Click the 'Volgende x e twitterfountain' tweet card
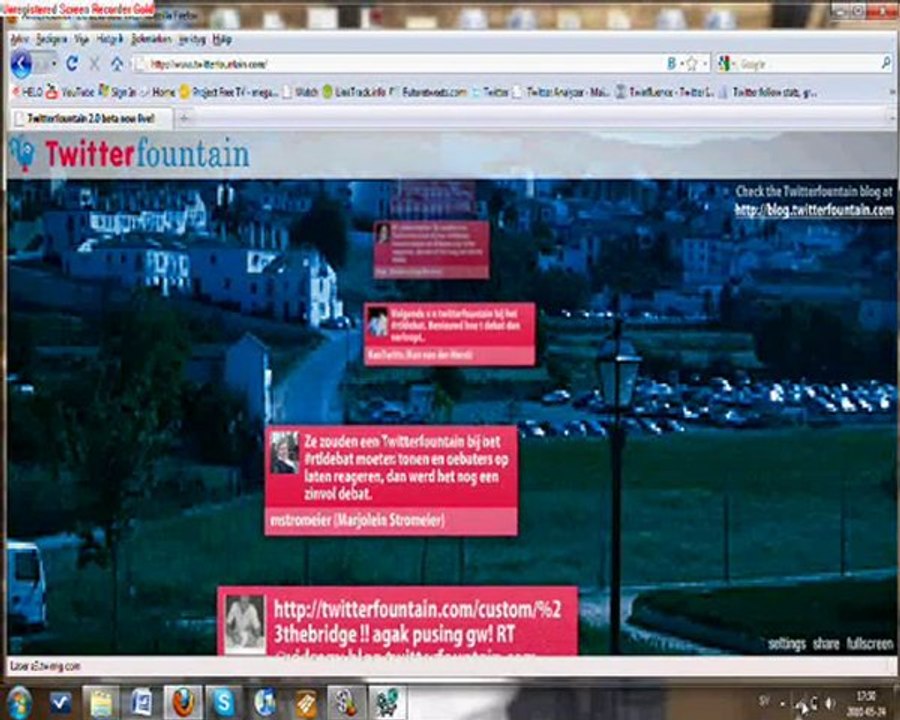This screenshot has height=720, width=900. point(449,334)
